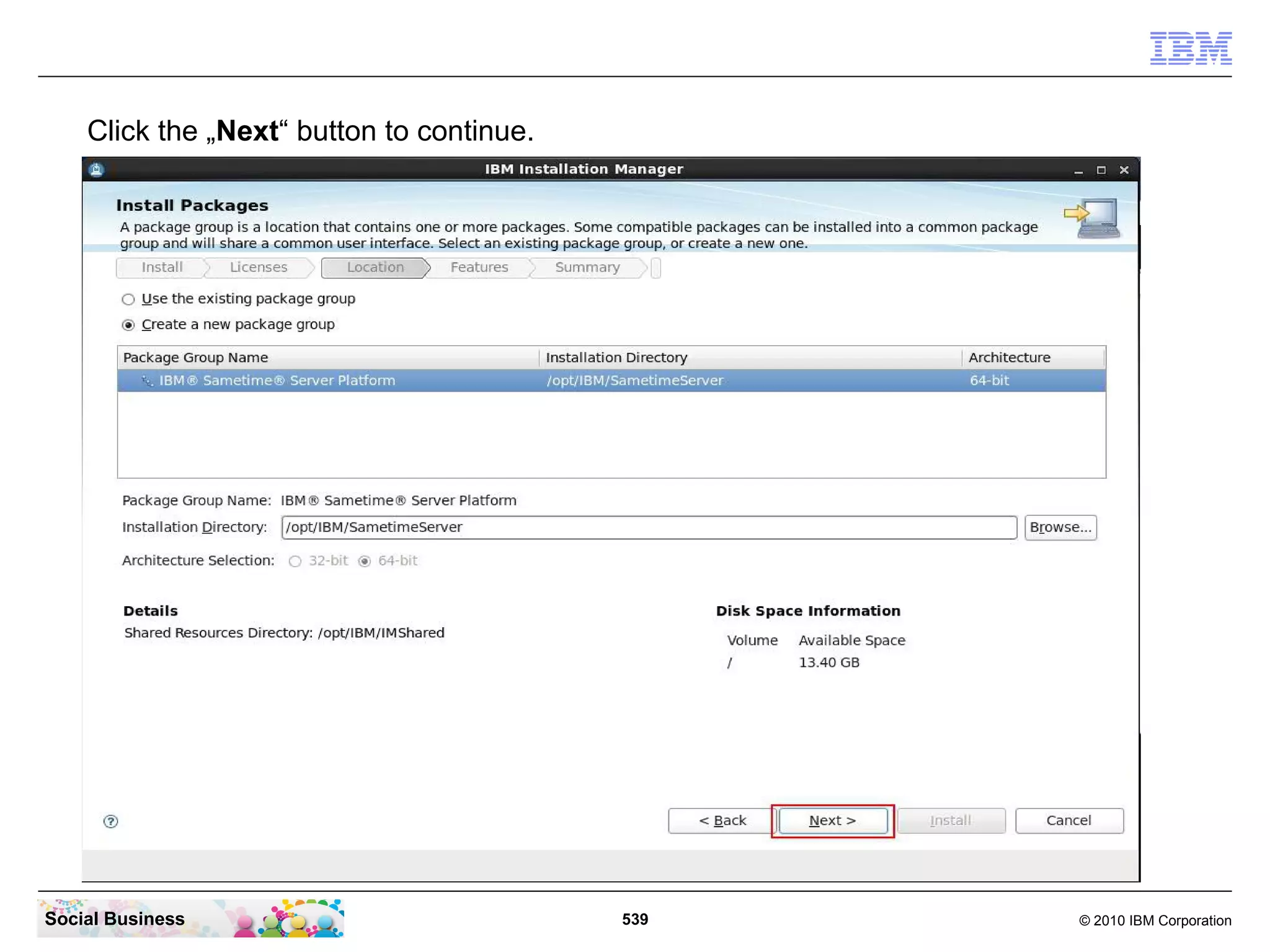Click the 64-bit cell in the table

(989, 381)
